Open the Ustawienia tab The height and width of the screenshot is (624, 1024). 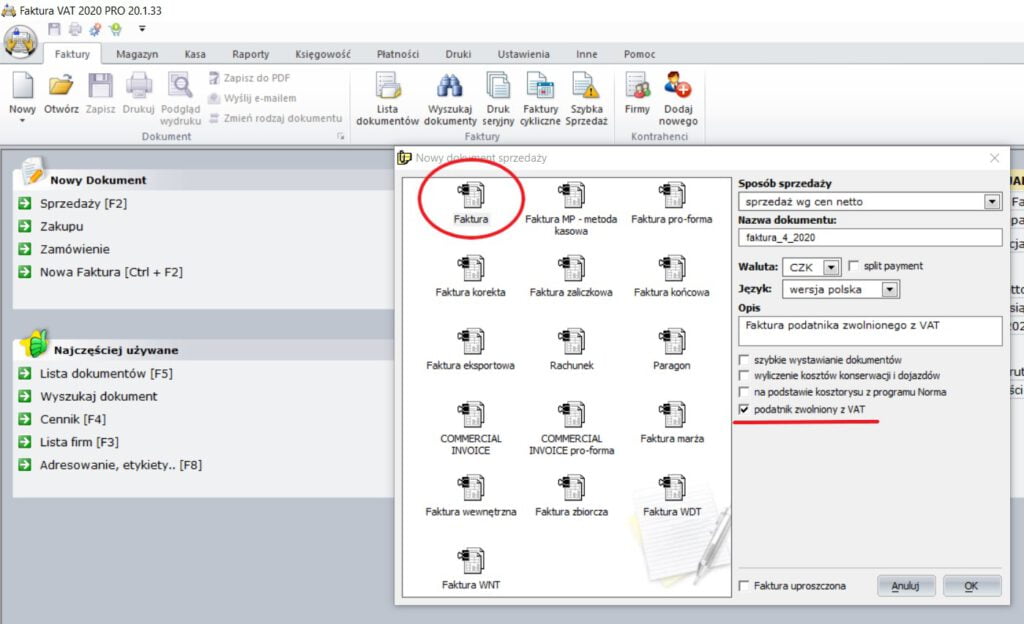coord(524,54)
